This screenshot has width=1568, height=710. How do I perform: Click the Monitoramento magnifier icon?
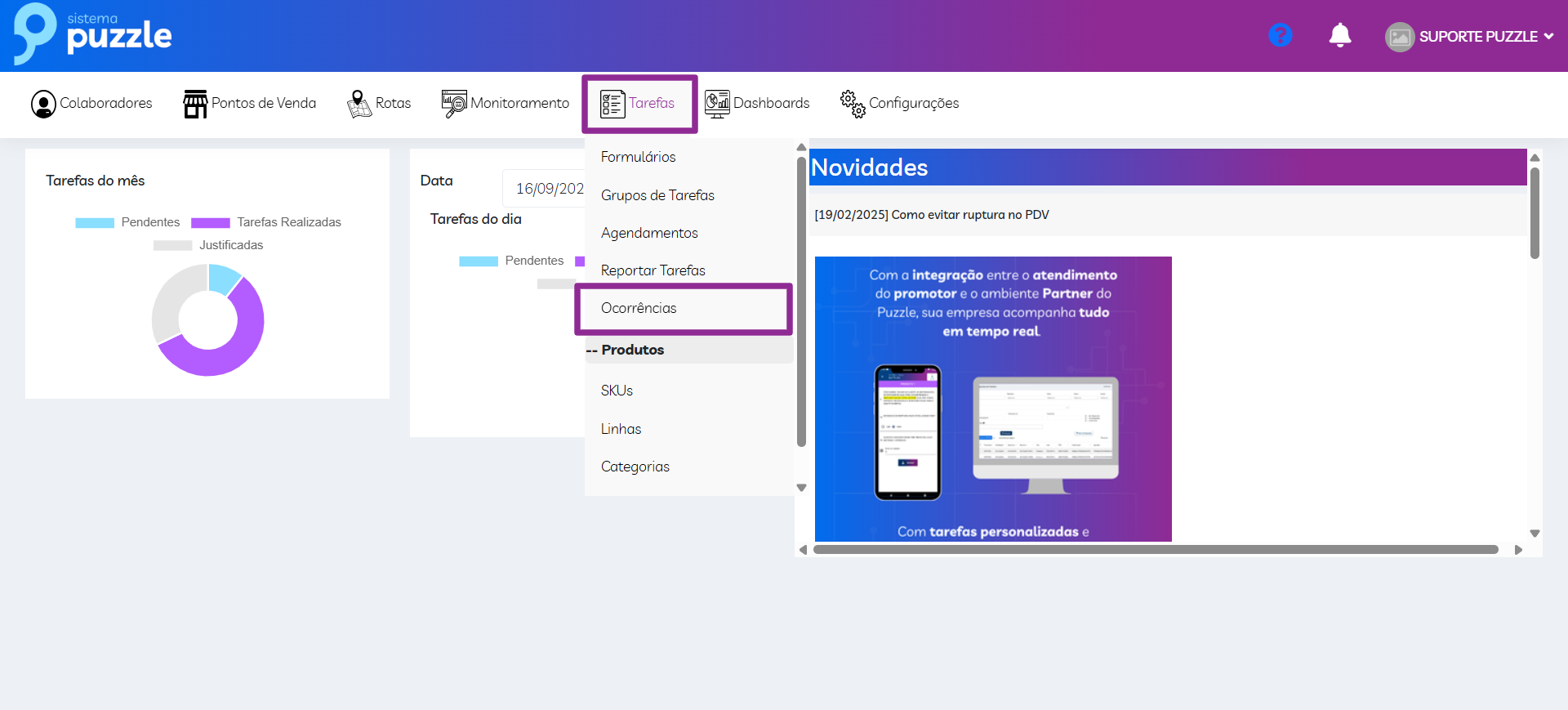click(454, 104)
